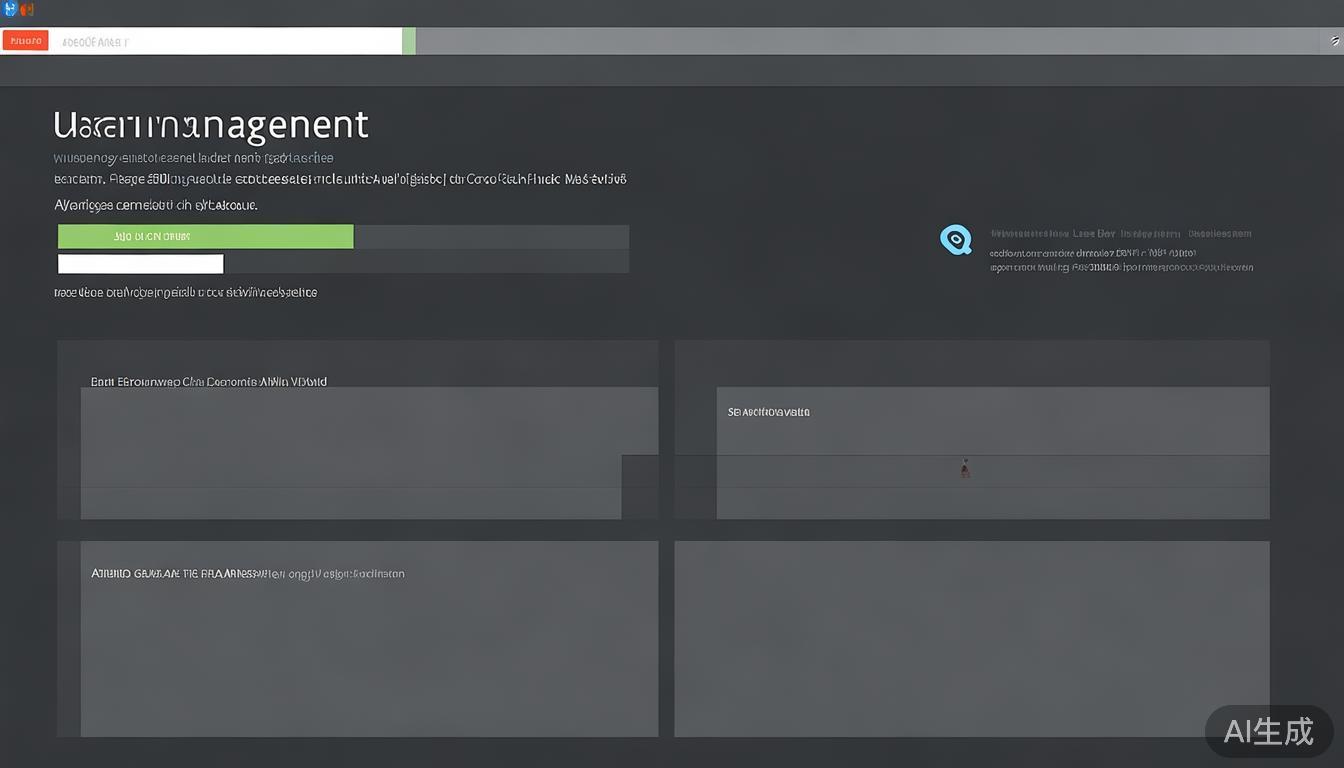Click the AI生成 badge
This screenshot has width=1344, height=768.
point(1268,732)
